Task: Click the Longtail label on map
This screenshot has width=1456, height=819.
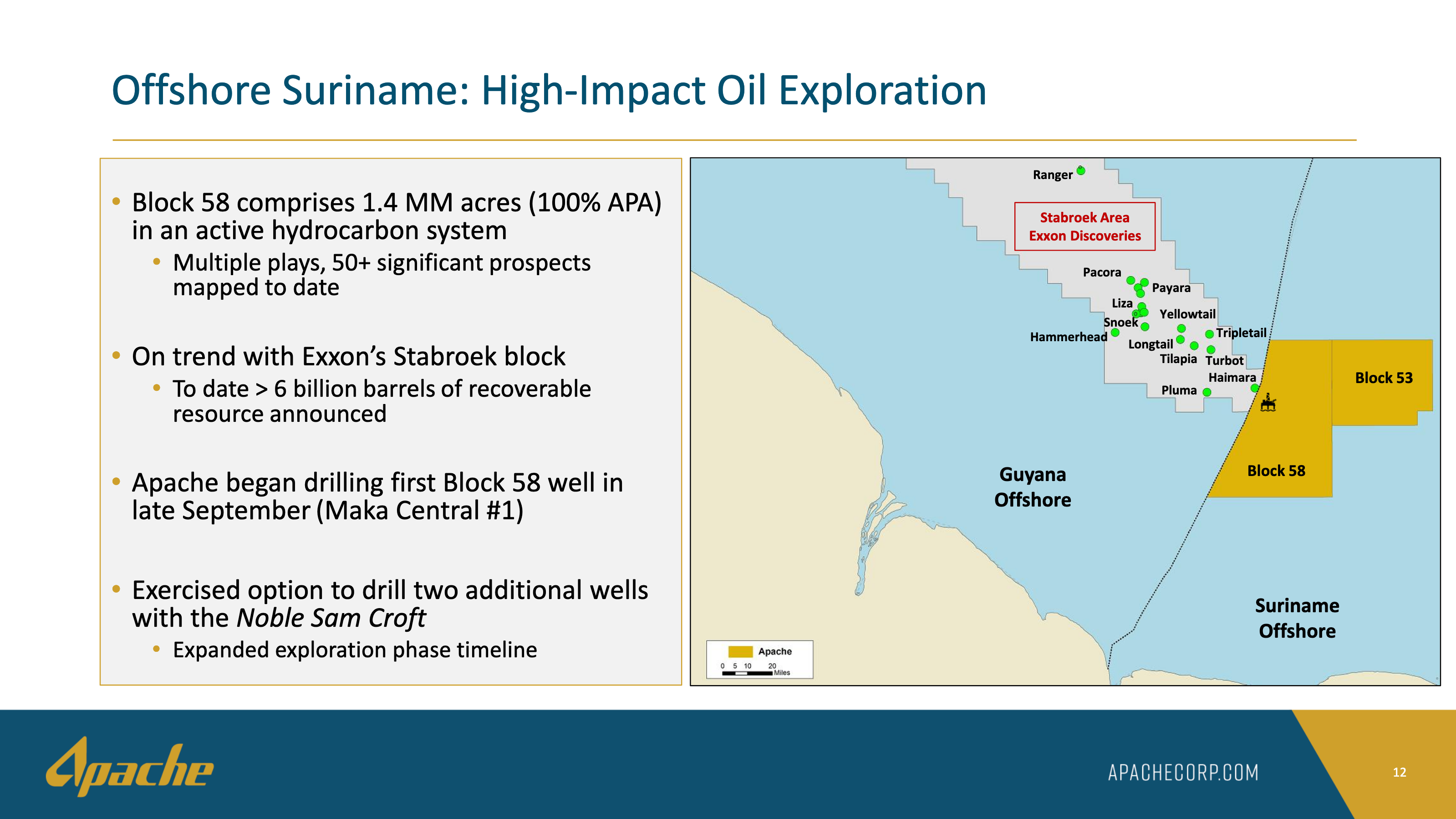Action: (1151, 344)
